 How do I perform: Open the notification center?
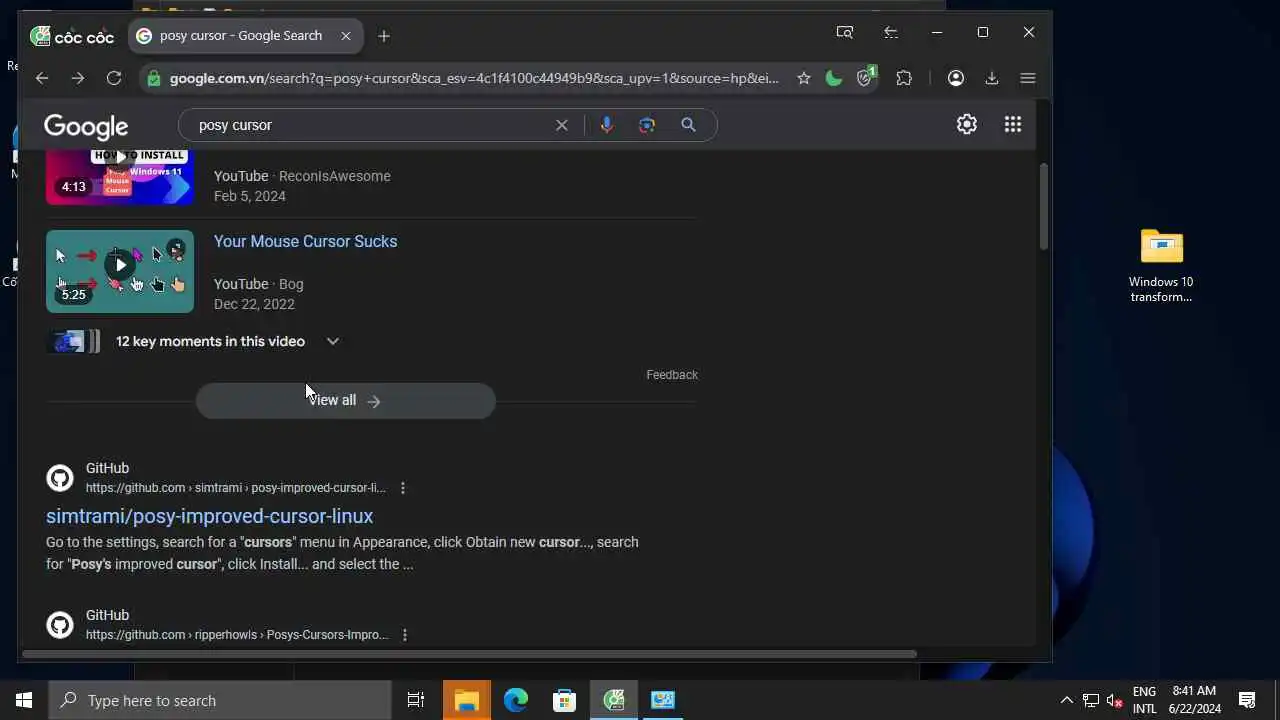[1247, 700]
